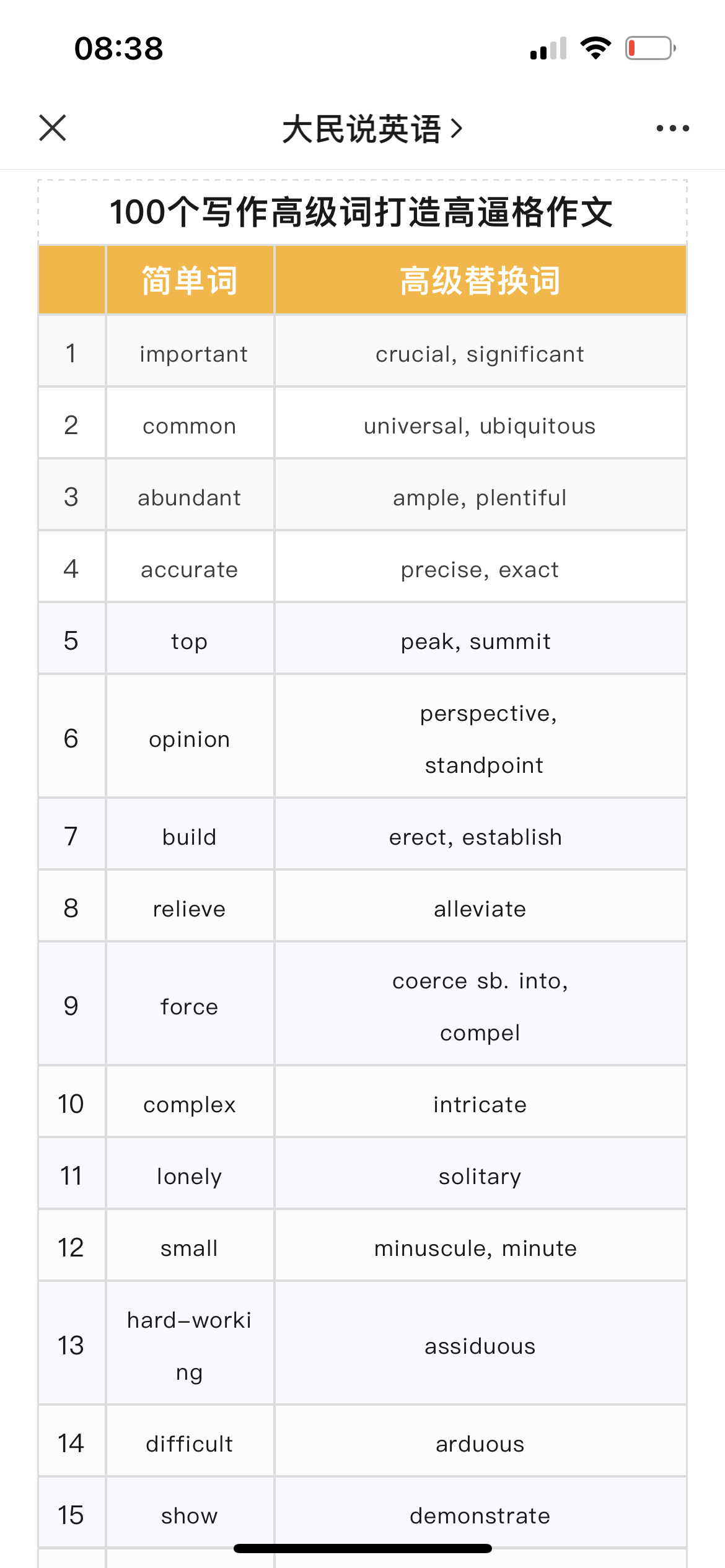The height and width of the screenshot is (1568, 725).
Task: Tap the word 'important' in row 1
Action: (193, 354)
